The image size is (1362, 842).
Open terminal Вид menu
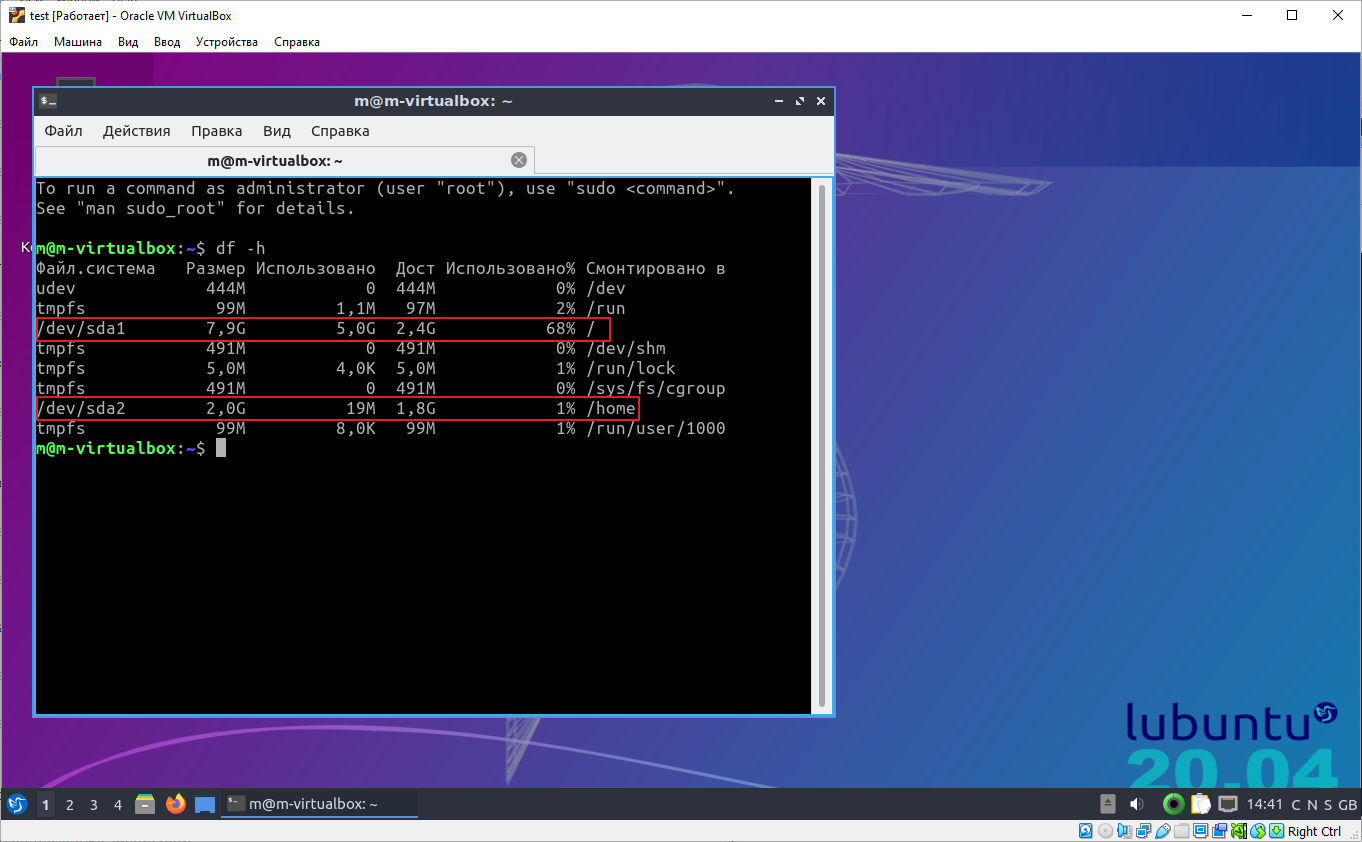[277, 131]
